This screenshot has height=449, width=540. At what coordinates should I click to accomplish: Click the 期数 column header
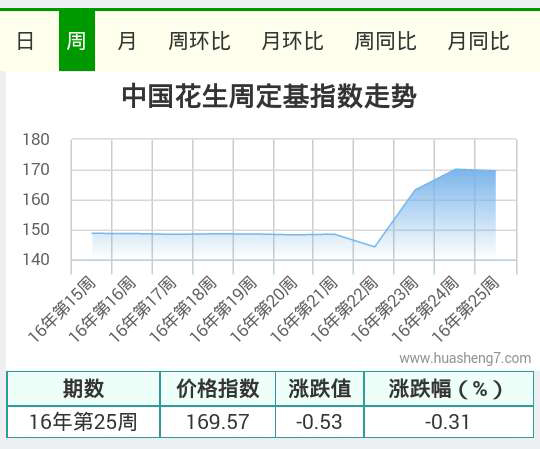pyautogui.click(x=83, y=388)
